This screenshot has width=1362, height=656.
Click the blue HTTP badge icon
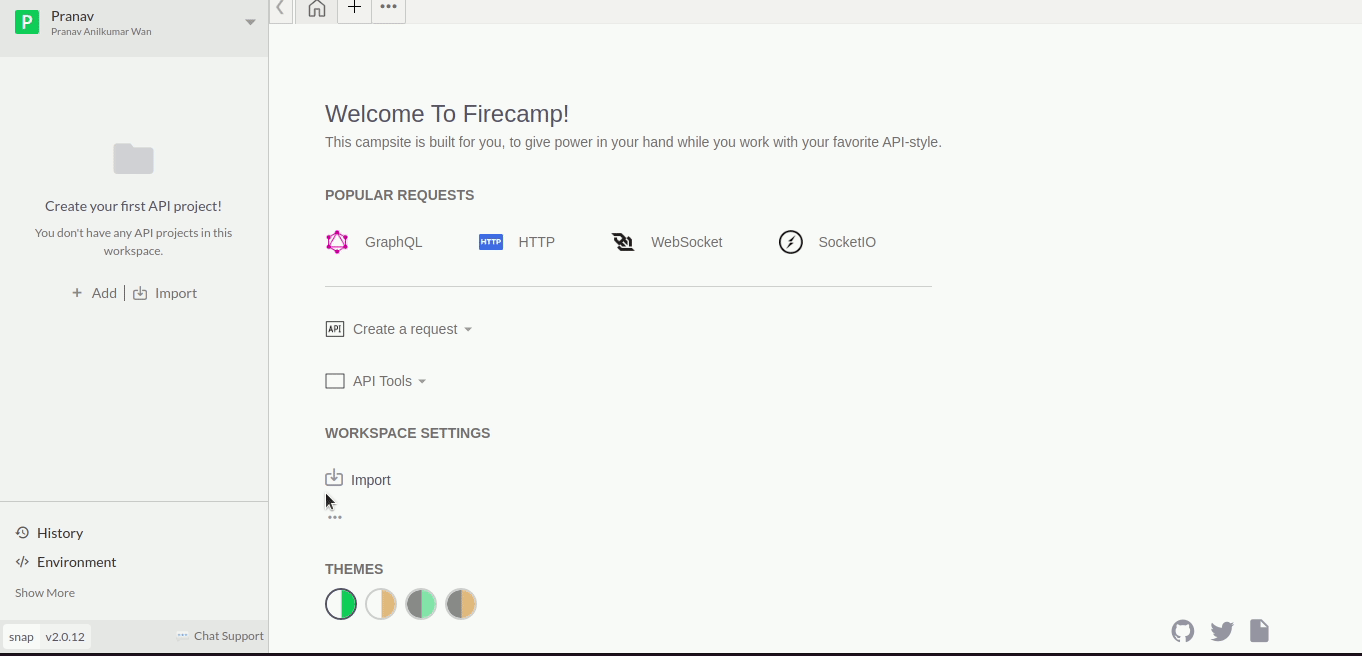click(491, 242)
